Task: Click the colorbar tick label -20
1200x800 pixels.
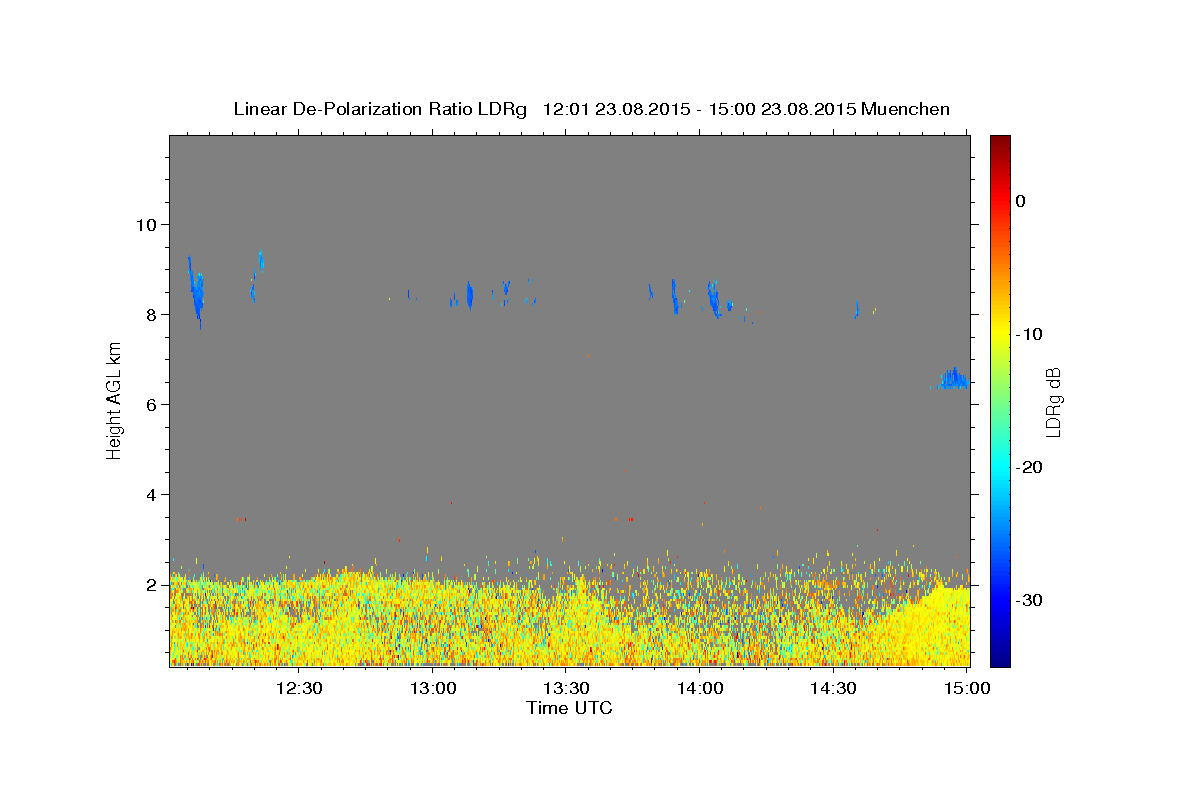Action: [1029, 467]
